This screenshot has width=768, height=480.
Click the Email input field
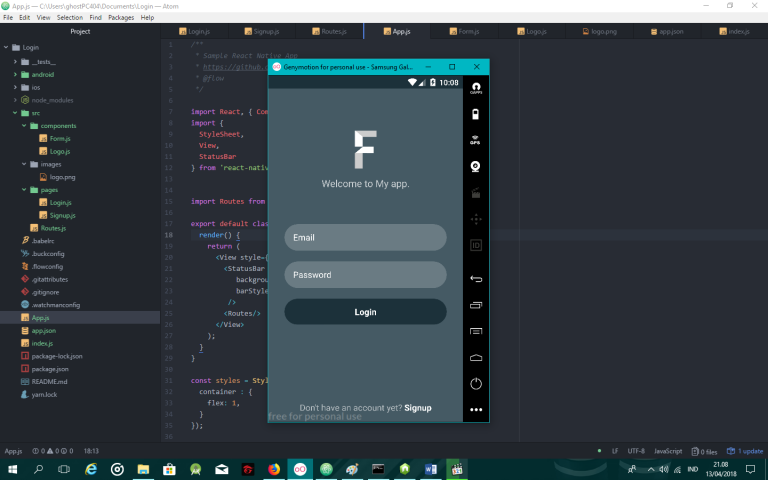point(365,238)
